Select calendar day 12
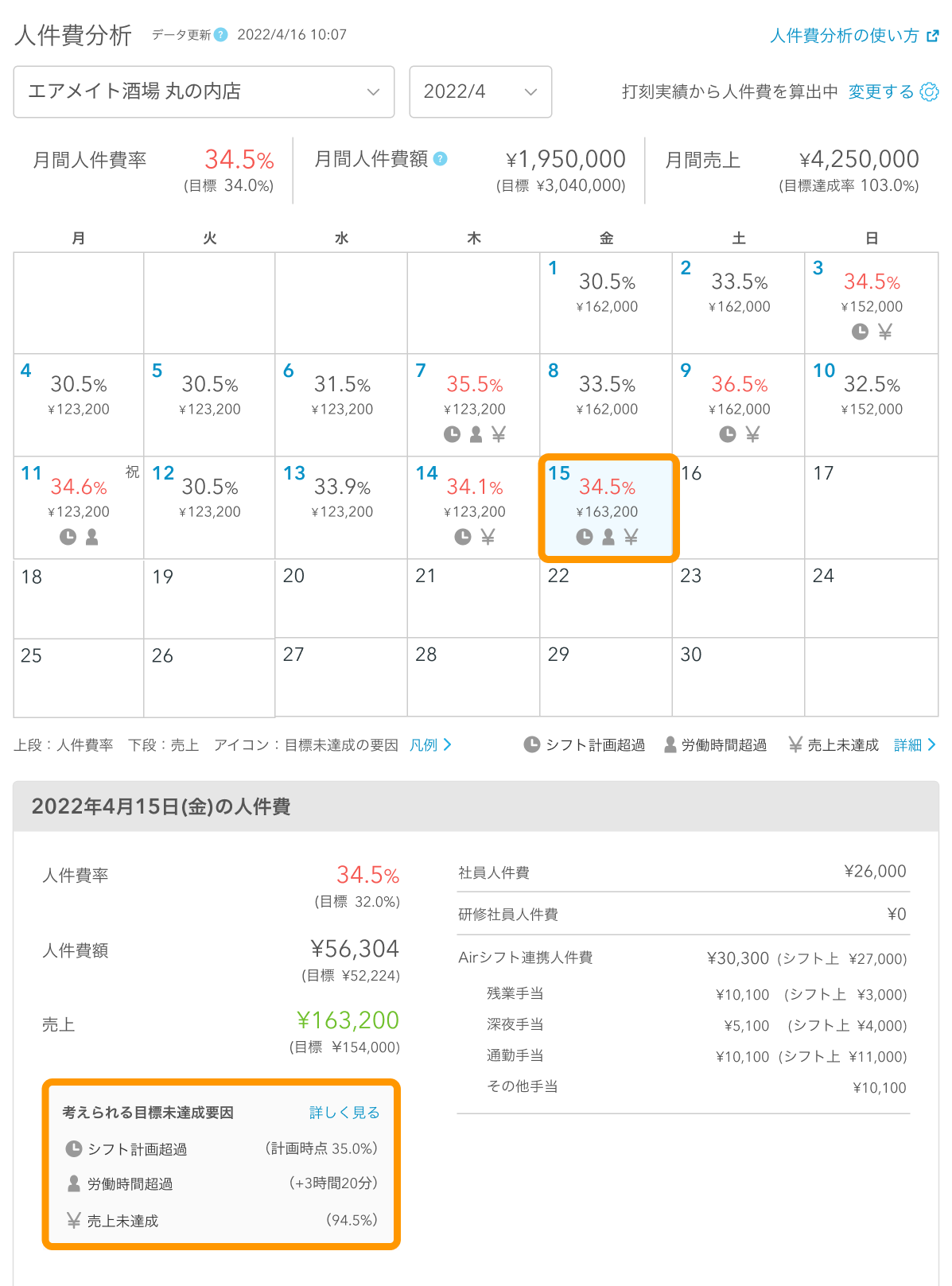952x1286 pixels. point(210,507)
